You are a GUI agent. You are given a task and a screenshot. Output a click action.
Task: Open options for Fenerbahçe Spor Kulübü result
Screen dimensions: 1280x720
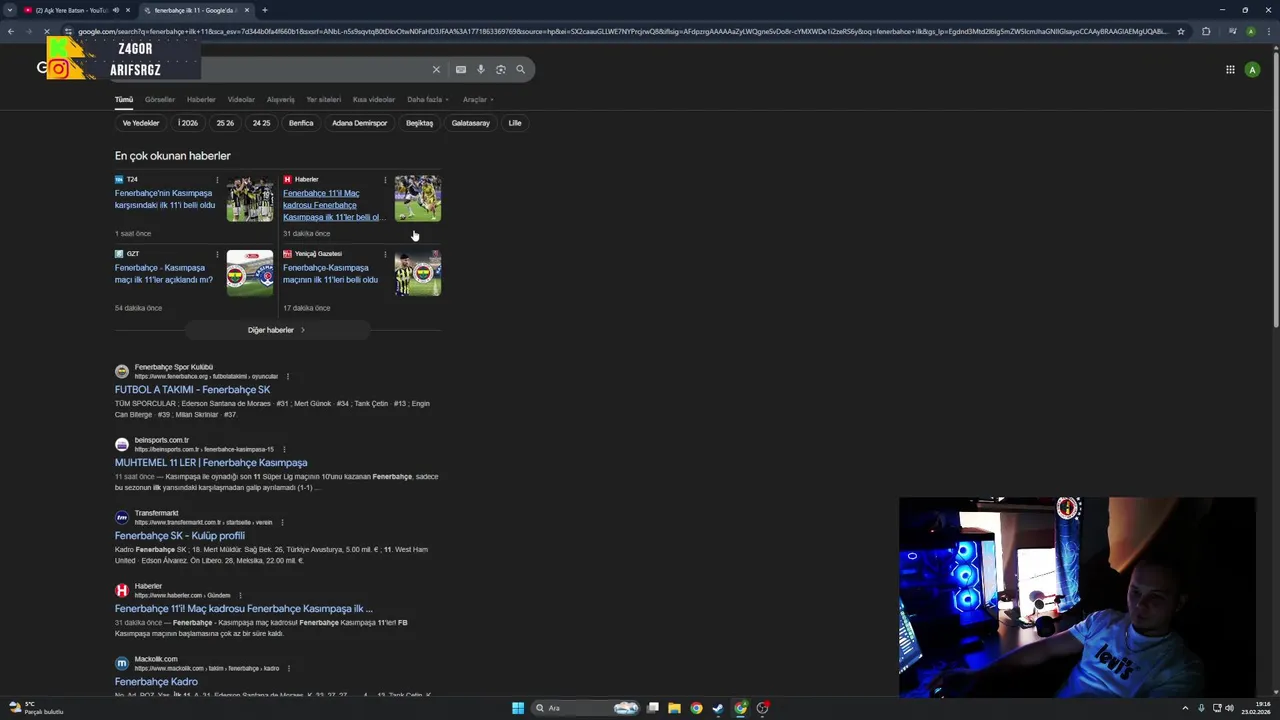coord(288,376)
